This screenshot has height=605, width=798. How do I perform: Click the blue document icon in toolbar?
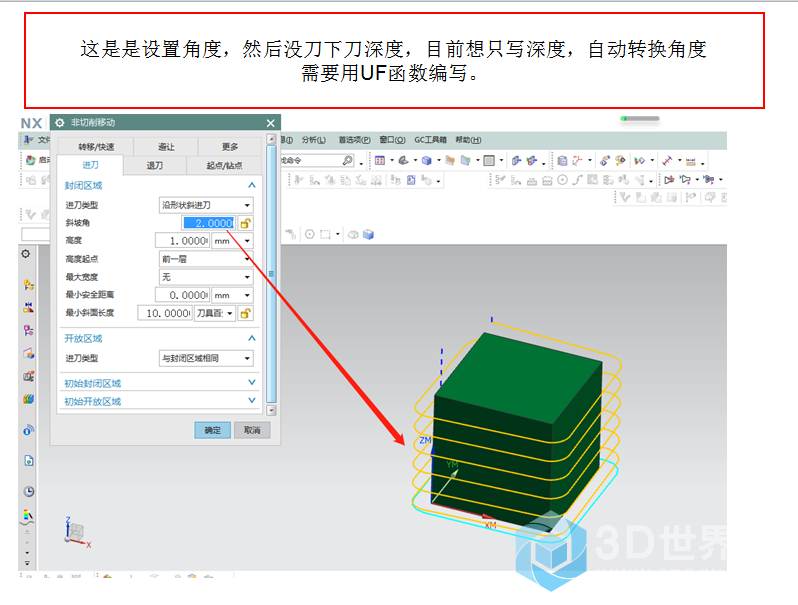tap(411, 180)
